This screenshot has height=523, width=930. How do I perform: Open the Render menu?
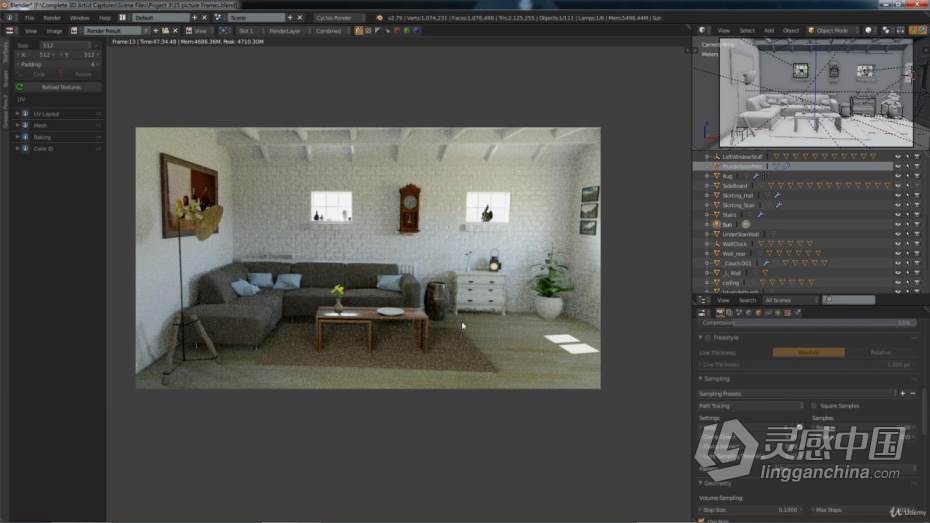[x=52, y=18]
